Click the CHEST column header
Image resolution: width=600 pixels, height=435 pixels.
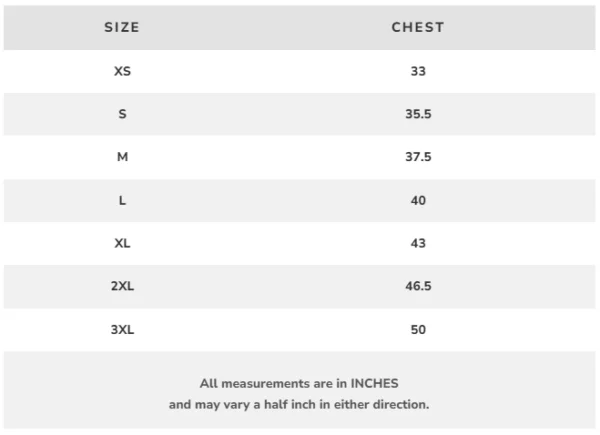click(418, 27)
